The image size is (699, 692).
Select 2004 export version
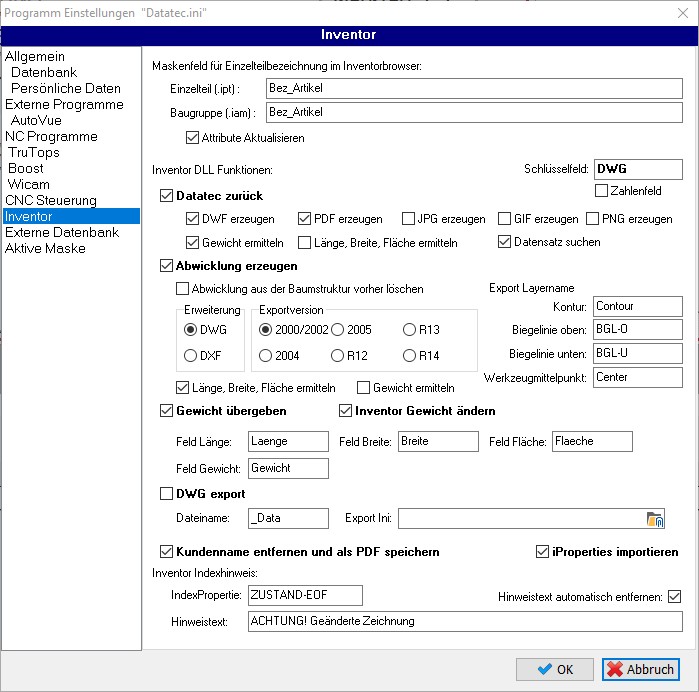265,355
